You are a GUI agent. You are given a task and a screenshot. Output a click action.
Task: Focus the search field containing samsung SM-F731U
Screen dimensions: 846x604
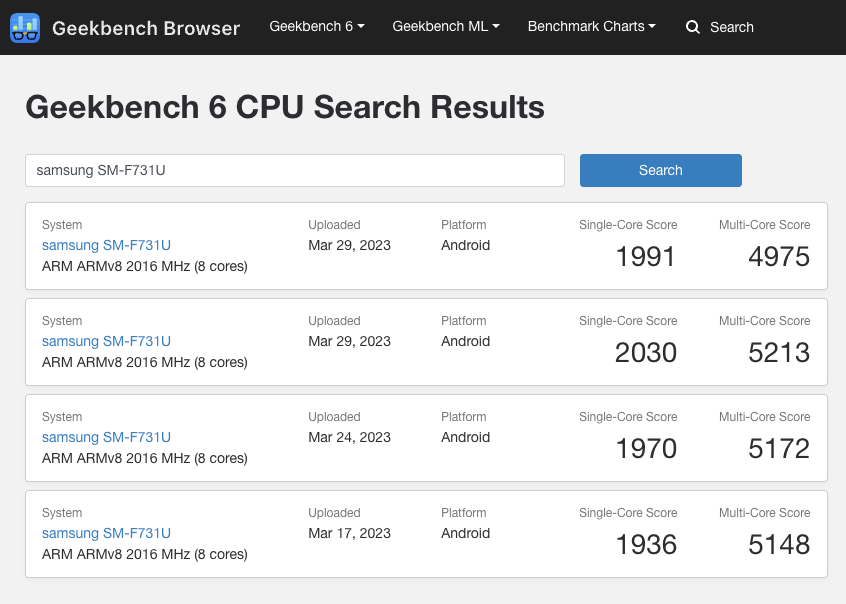(x=294, y=170)
